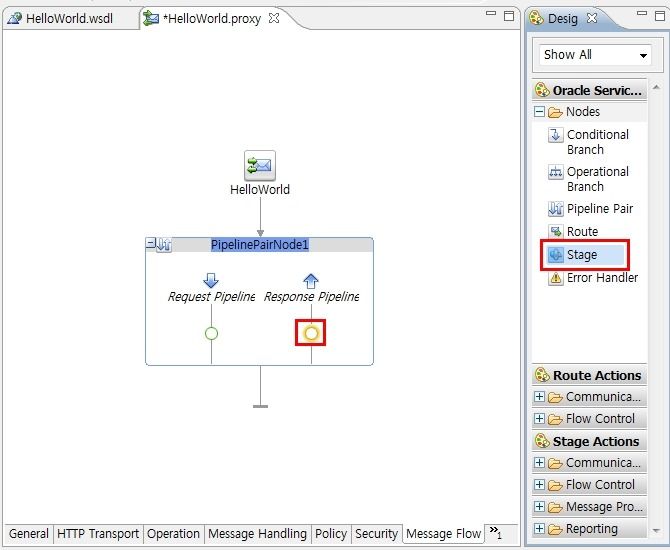
Task: Select the Request Pipeline circle drop target
Action: tap(212, 333)
